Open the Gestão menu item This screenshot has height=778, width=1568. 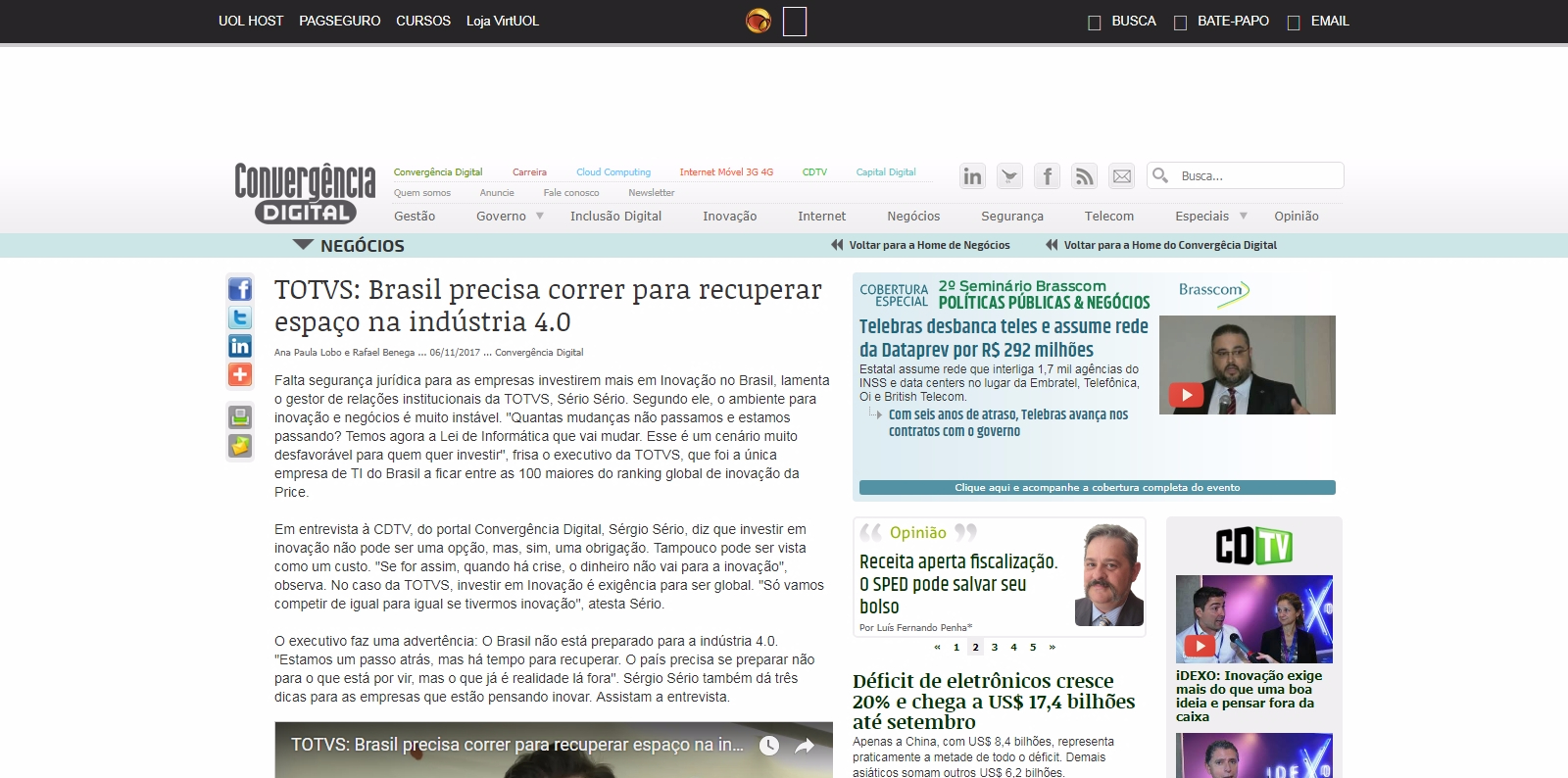[x=415, y=216]
